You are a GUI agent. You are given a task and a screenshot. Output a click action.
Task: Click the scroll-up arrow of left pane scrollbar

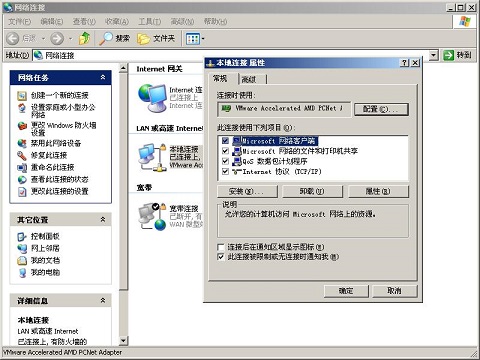[x=123, y=69]
